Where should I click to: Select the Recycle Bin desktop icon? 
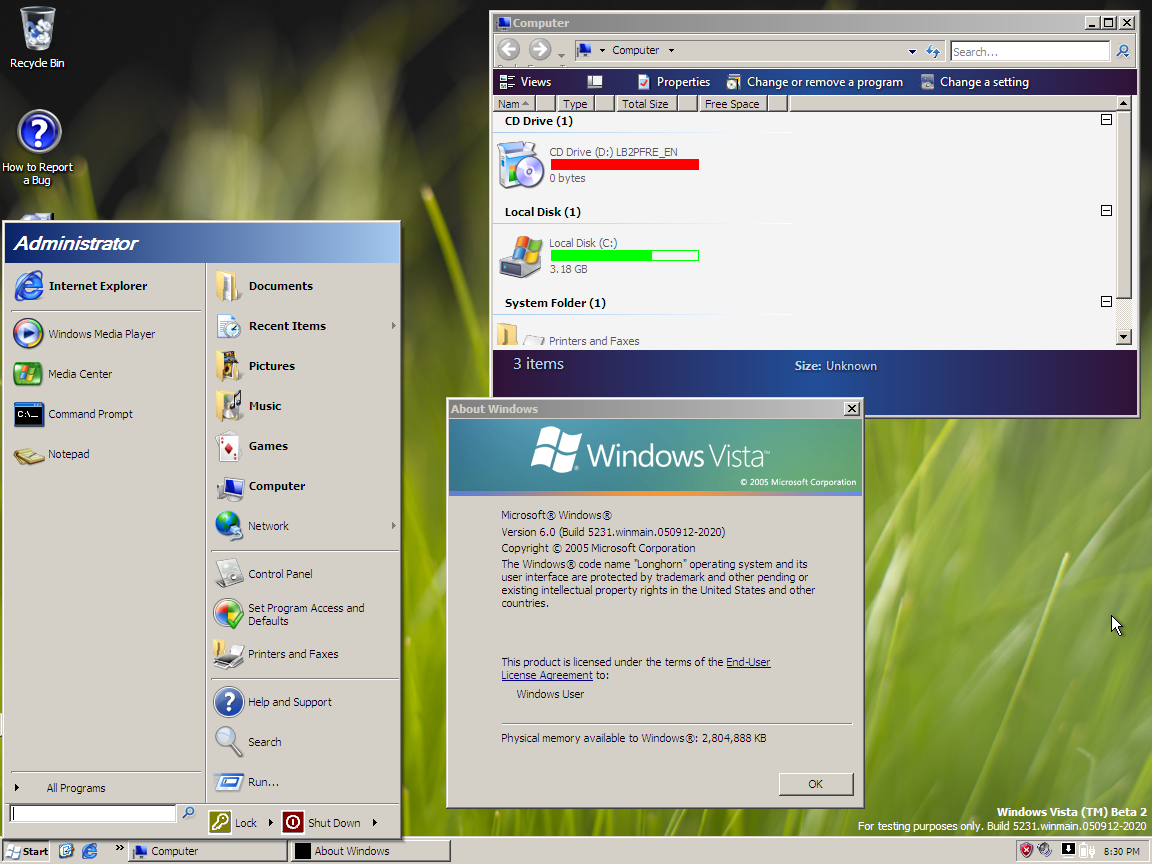point(37,37)
